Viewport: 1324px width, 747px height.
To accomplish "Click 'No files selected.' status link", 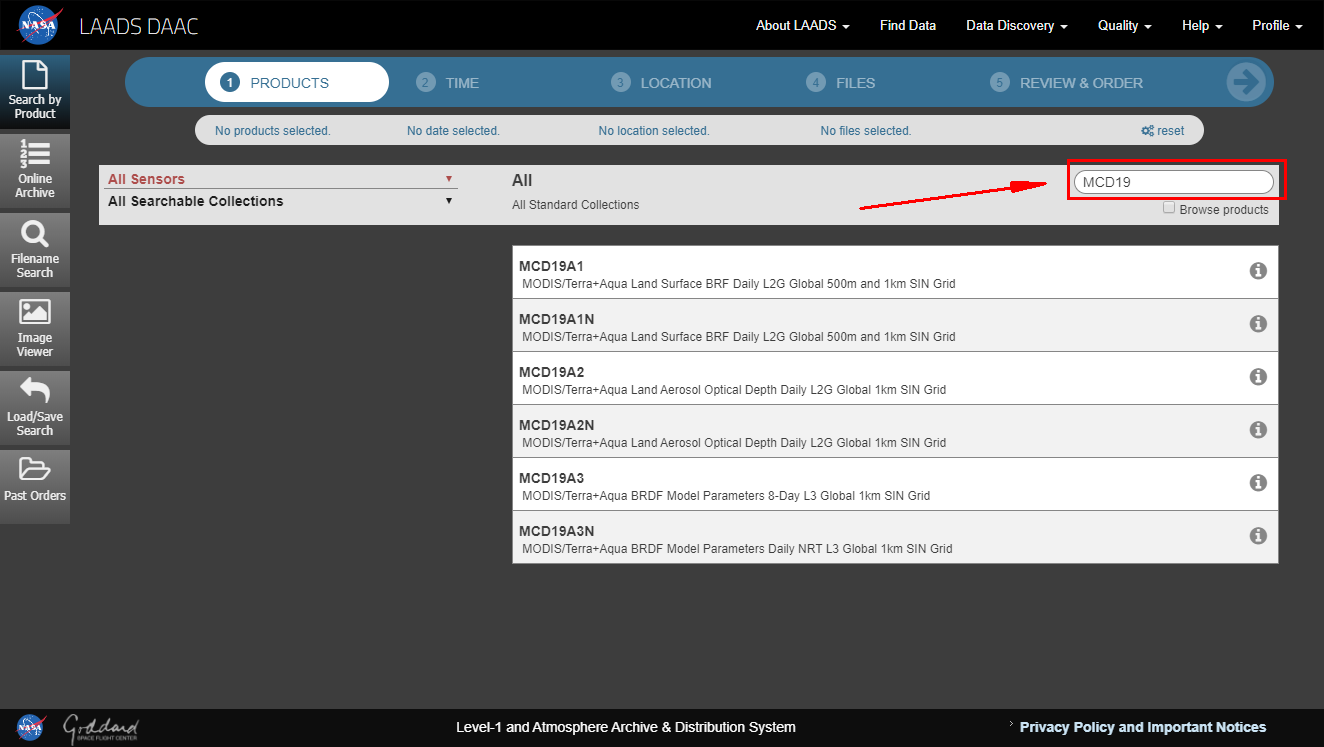I will tap(866, 131).
